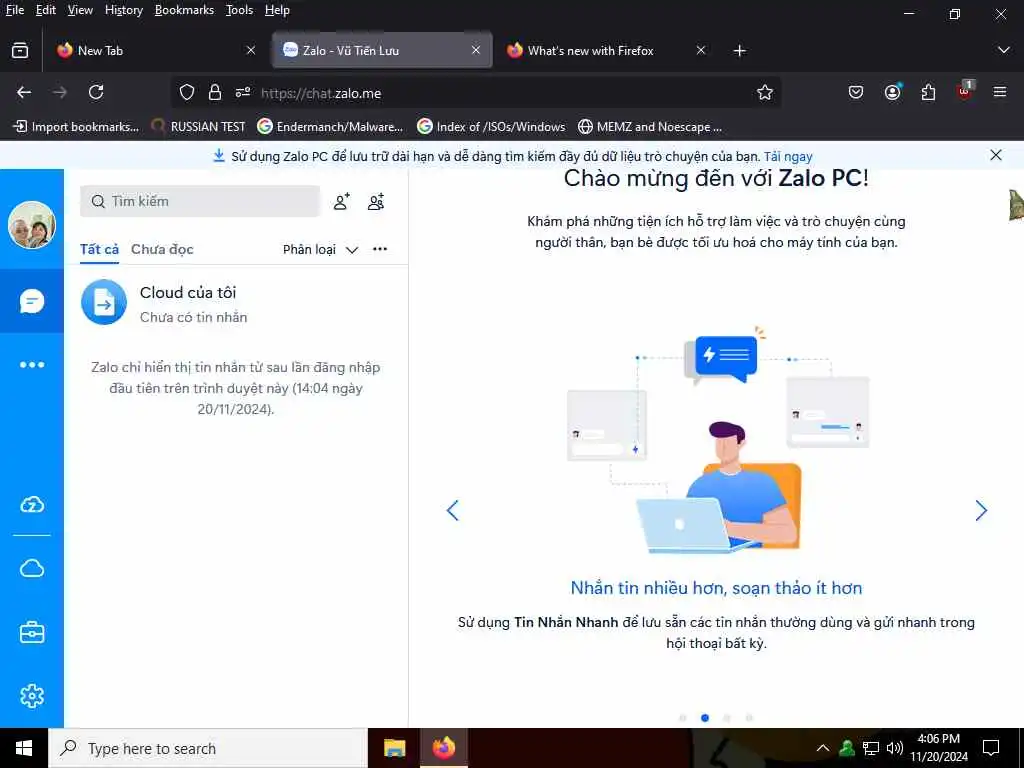Select the third carousel dot

727,718
